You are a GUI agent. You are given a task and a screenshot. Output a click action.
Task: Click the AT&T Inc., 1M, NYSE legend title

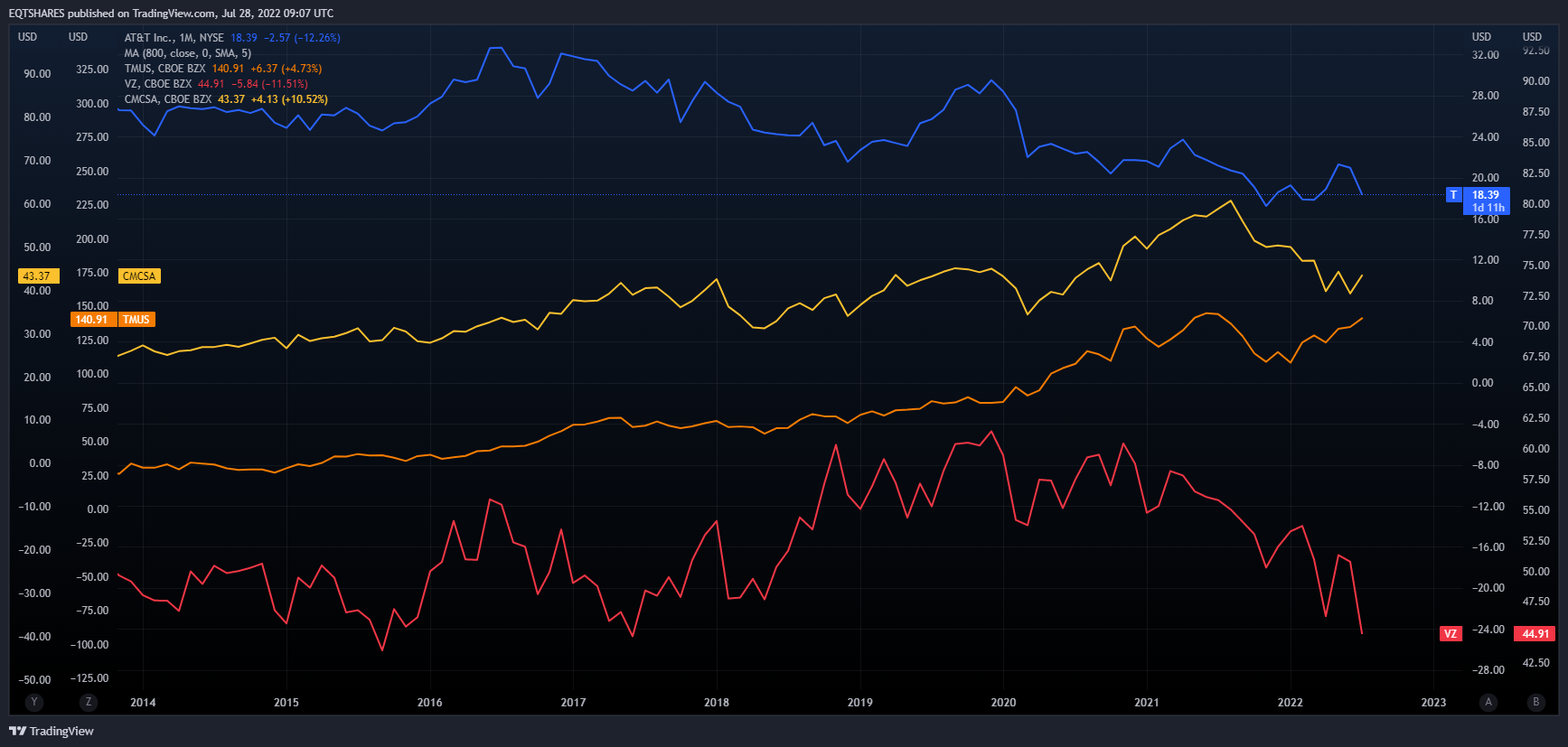coord(174,38)
